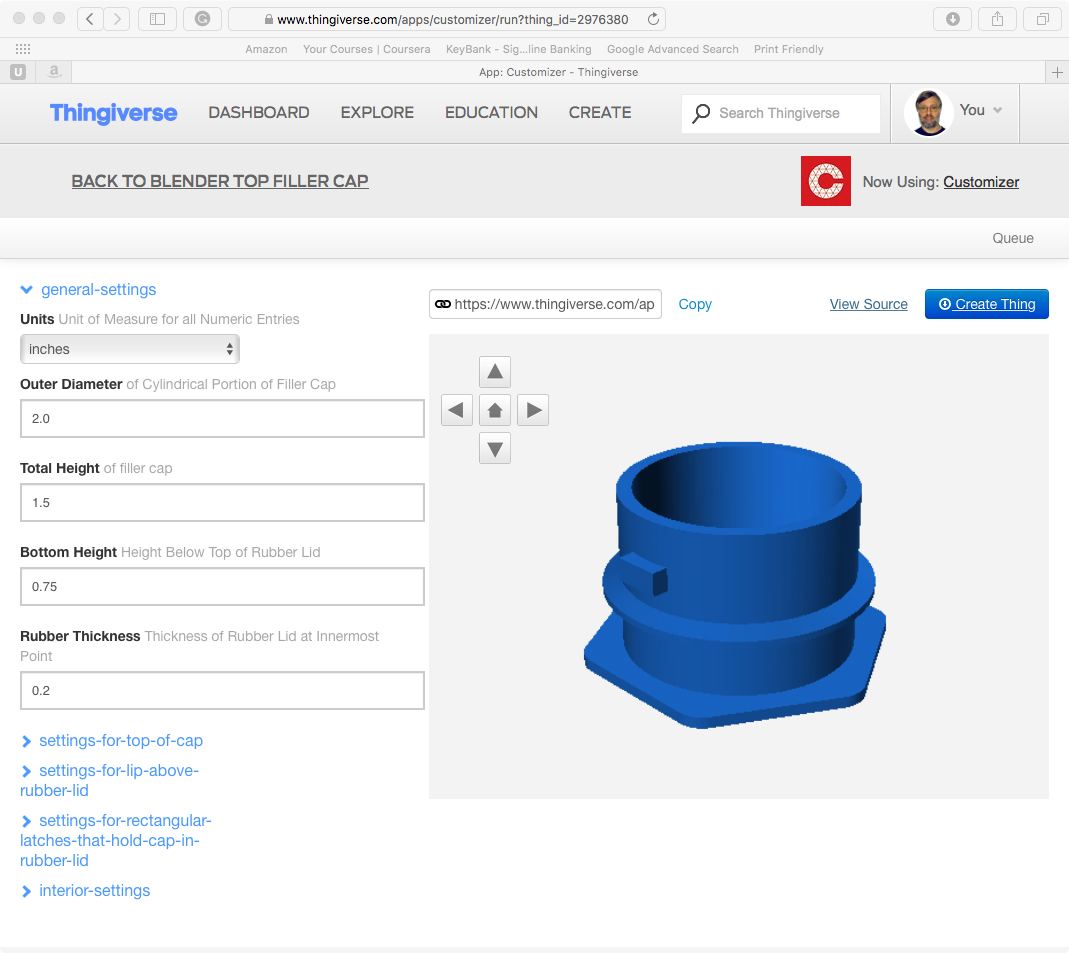The image size is (1069, 953).
Task: Click the Copy link
Action: pyautogui.click(x=695, y=304)
